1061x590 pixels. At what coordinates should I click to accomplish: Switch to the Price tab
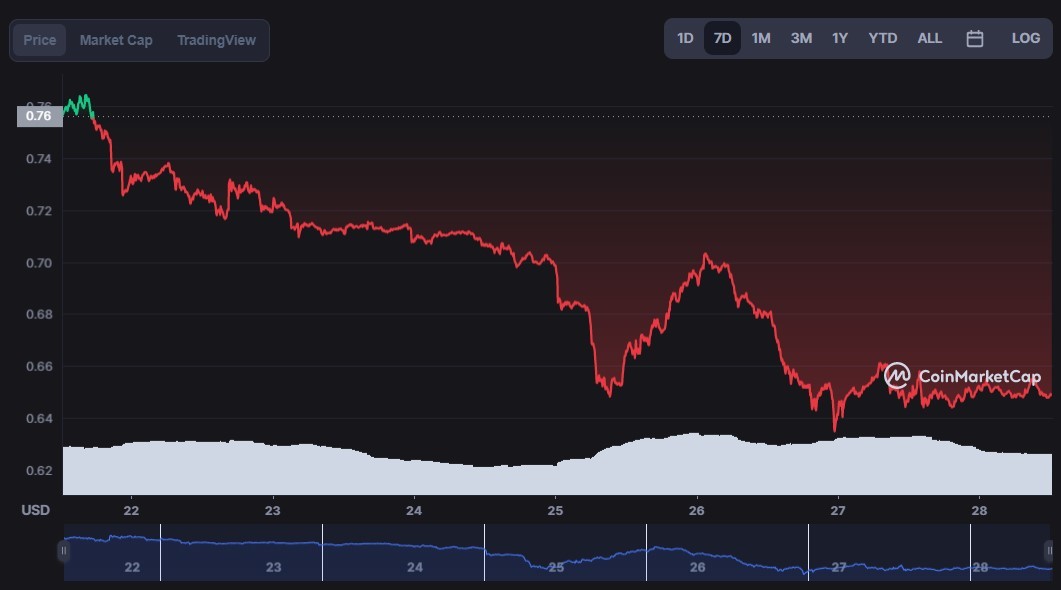(x=39, y=40)
